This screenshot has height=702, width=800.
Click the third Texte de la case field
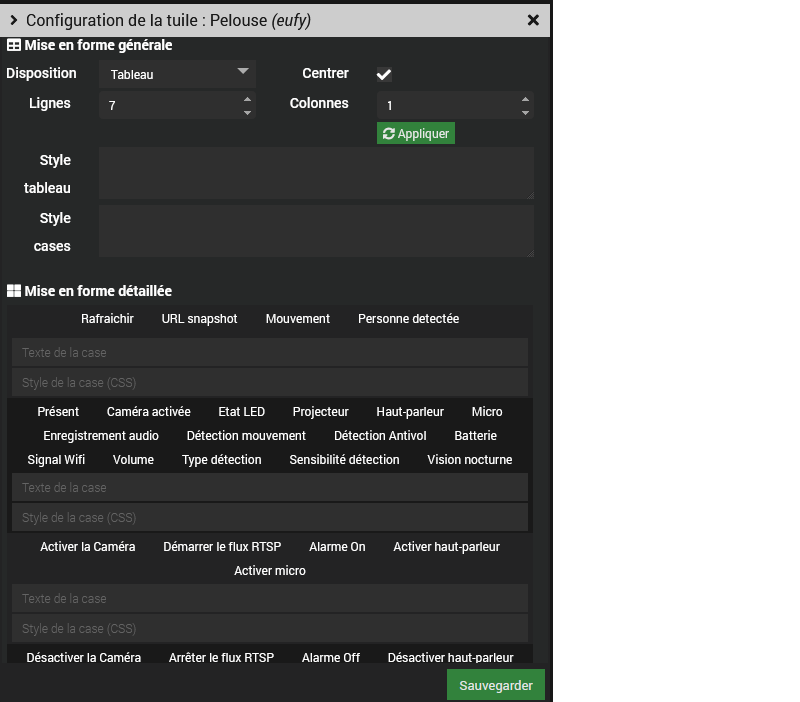tap(270, 598)
